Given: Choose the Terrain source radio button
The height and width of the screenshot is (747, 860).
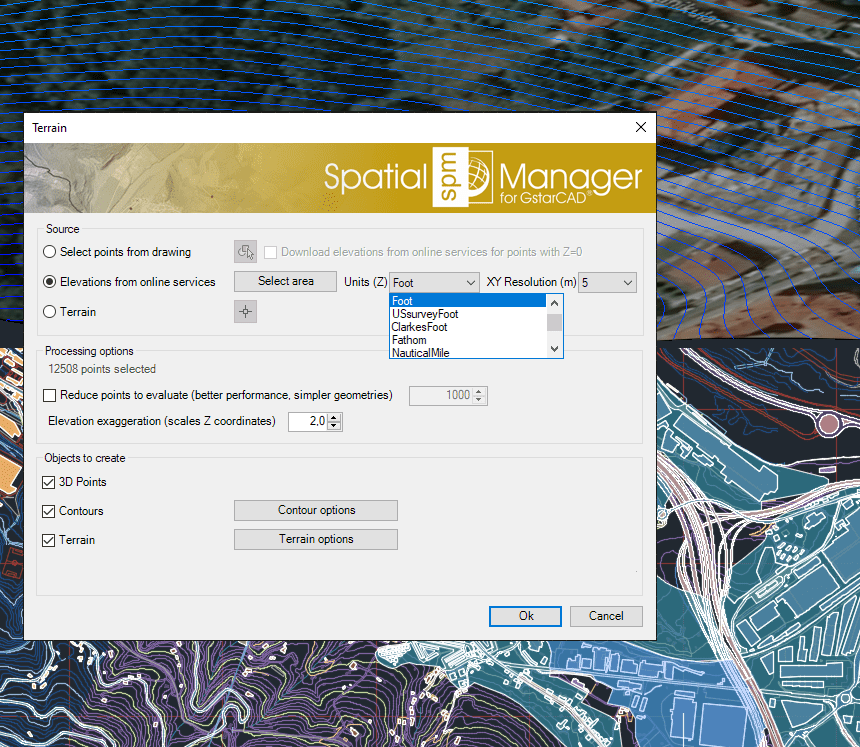Looking at the screenshot, I should click(50, 312).
